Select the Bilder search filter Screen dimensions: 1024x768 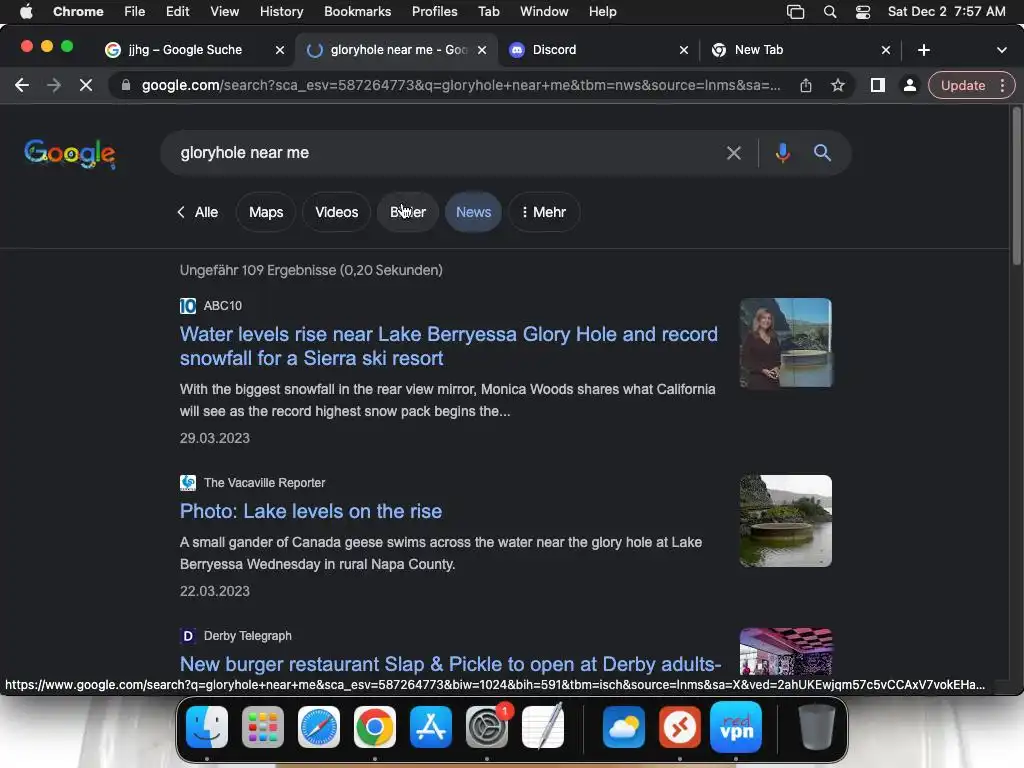[x=408, y=212]
